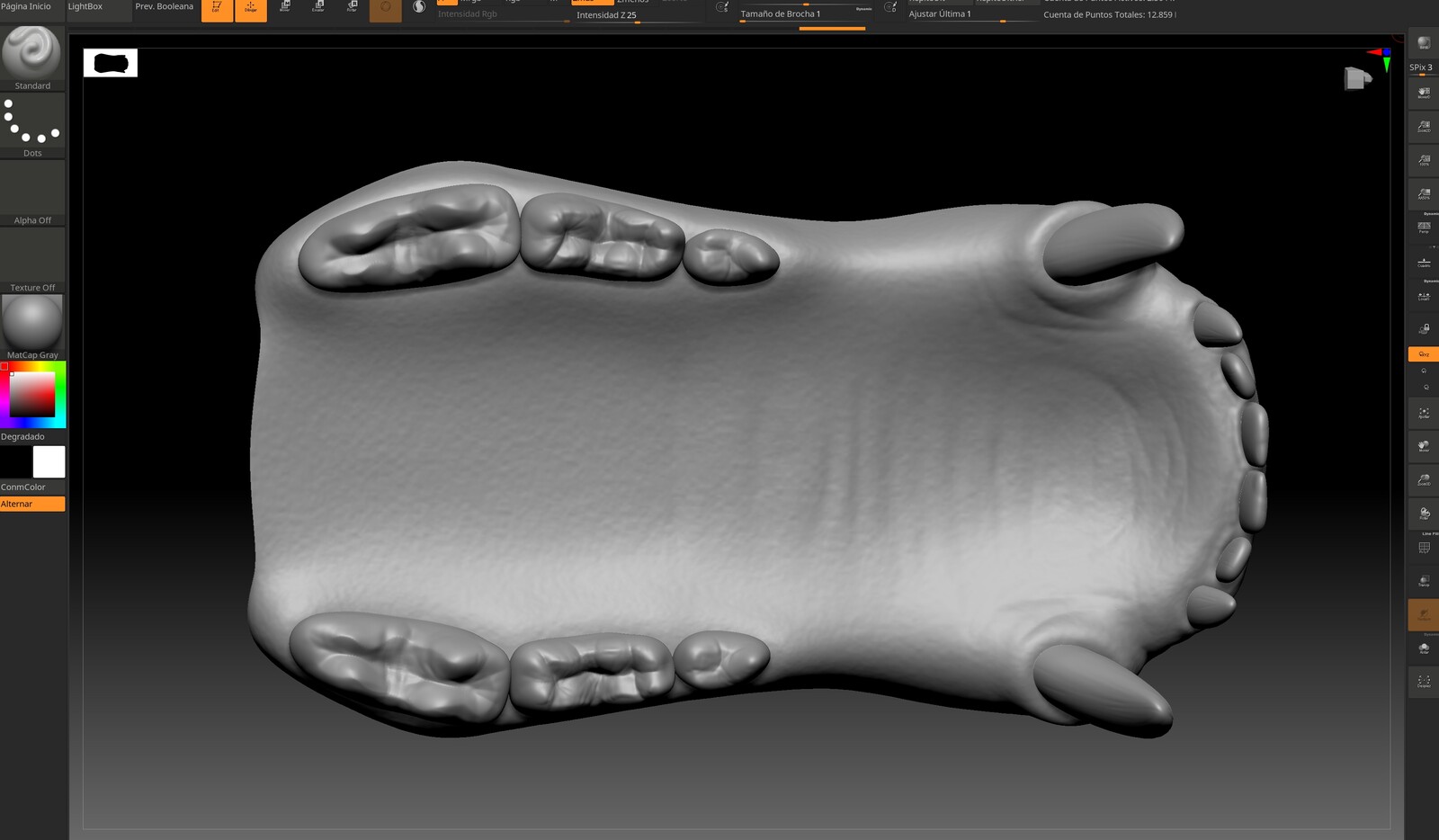The height and width of the screenshot is (840, 1439).
Task: Click the Zoom3D icon
Action: click(1424, 480)
